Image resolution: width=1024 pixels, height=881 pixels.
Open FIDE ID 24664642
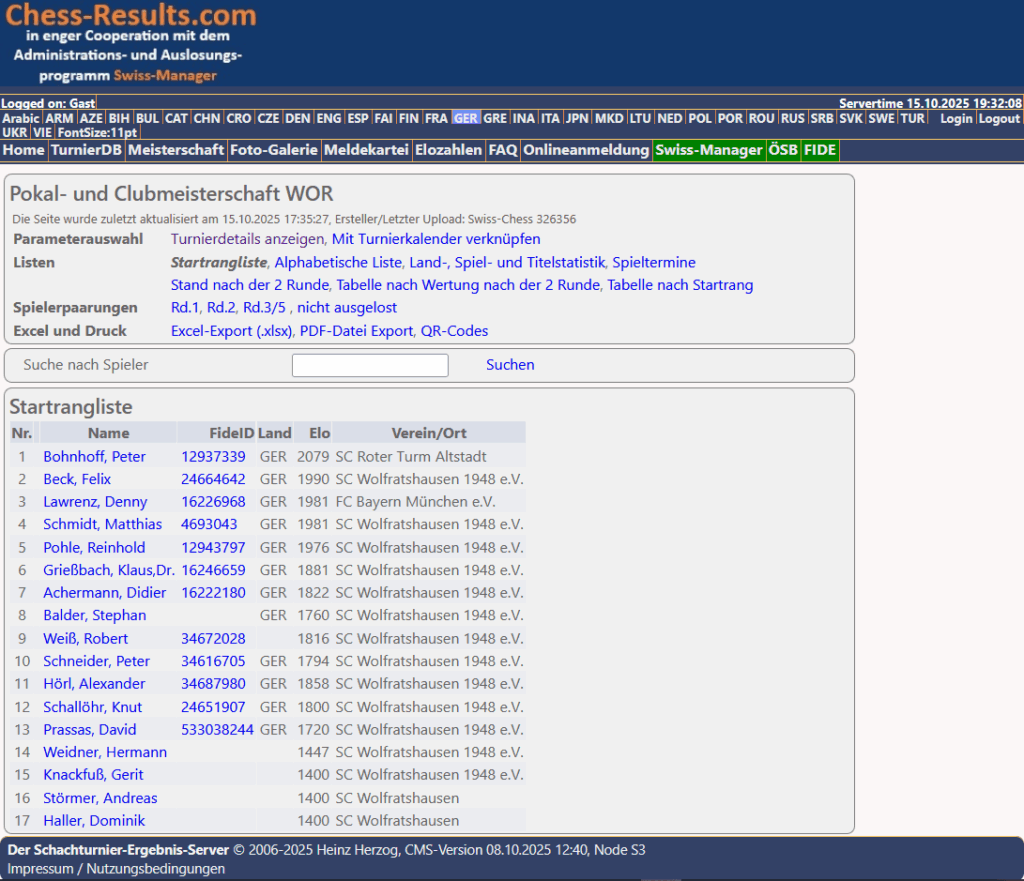pyautogui.click(x=213, y=479)
